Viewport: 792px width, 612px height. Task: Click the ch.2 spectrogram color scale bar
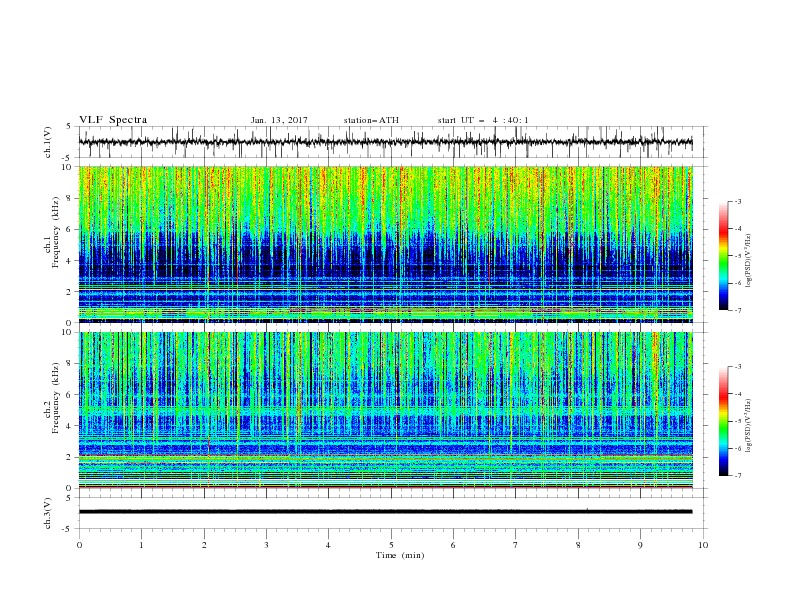coord(723,421)
